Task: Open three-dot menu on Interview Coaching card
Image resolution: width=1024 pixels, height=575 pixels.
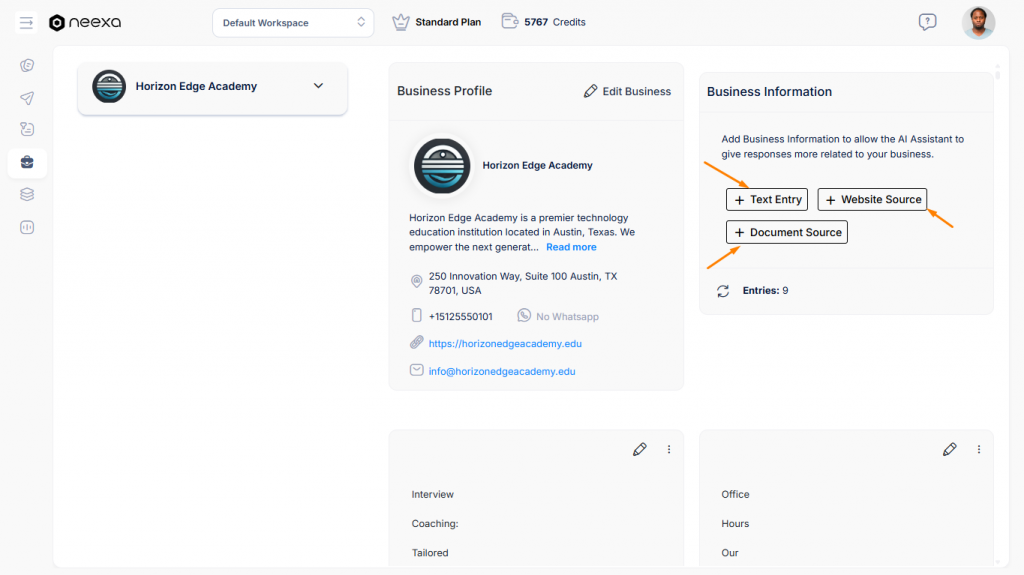Action: click(669, 450)
